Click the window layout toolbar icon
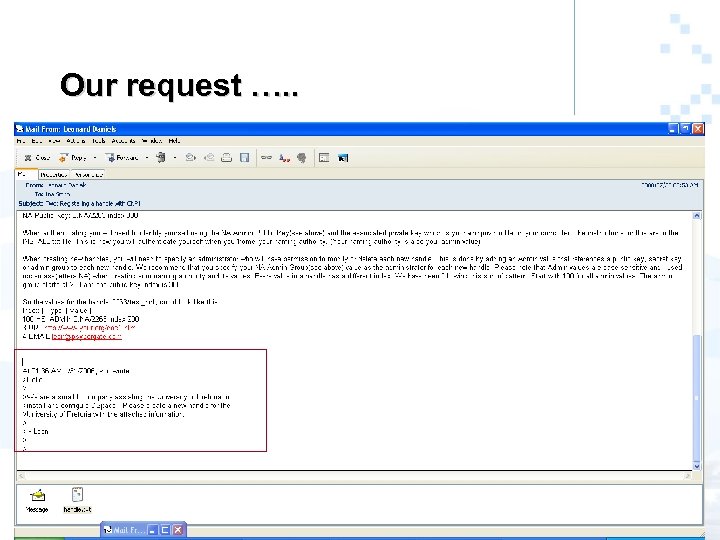 pos(324,158)
